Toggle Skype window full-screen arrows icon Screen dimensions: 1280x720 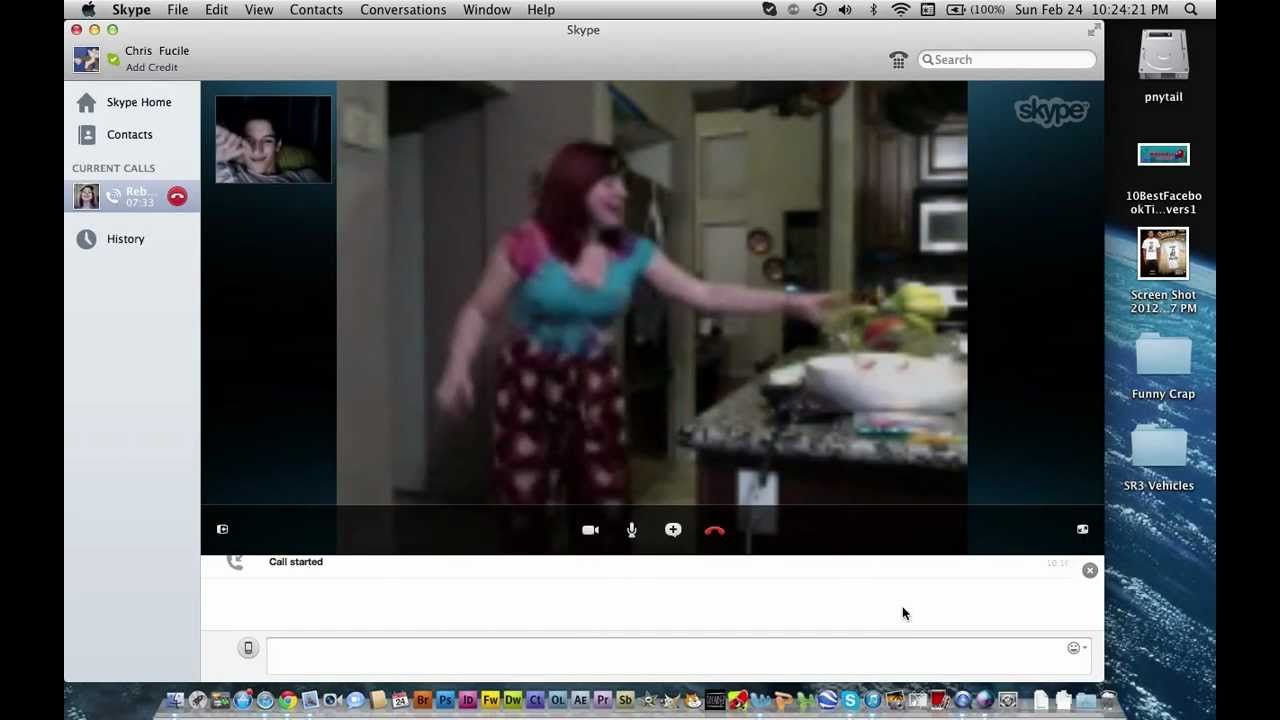1093,30
